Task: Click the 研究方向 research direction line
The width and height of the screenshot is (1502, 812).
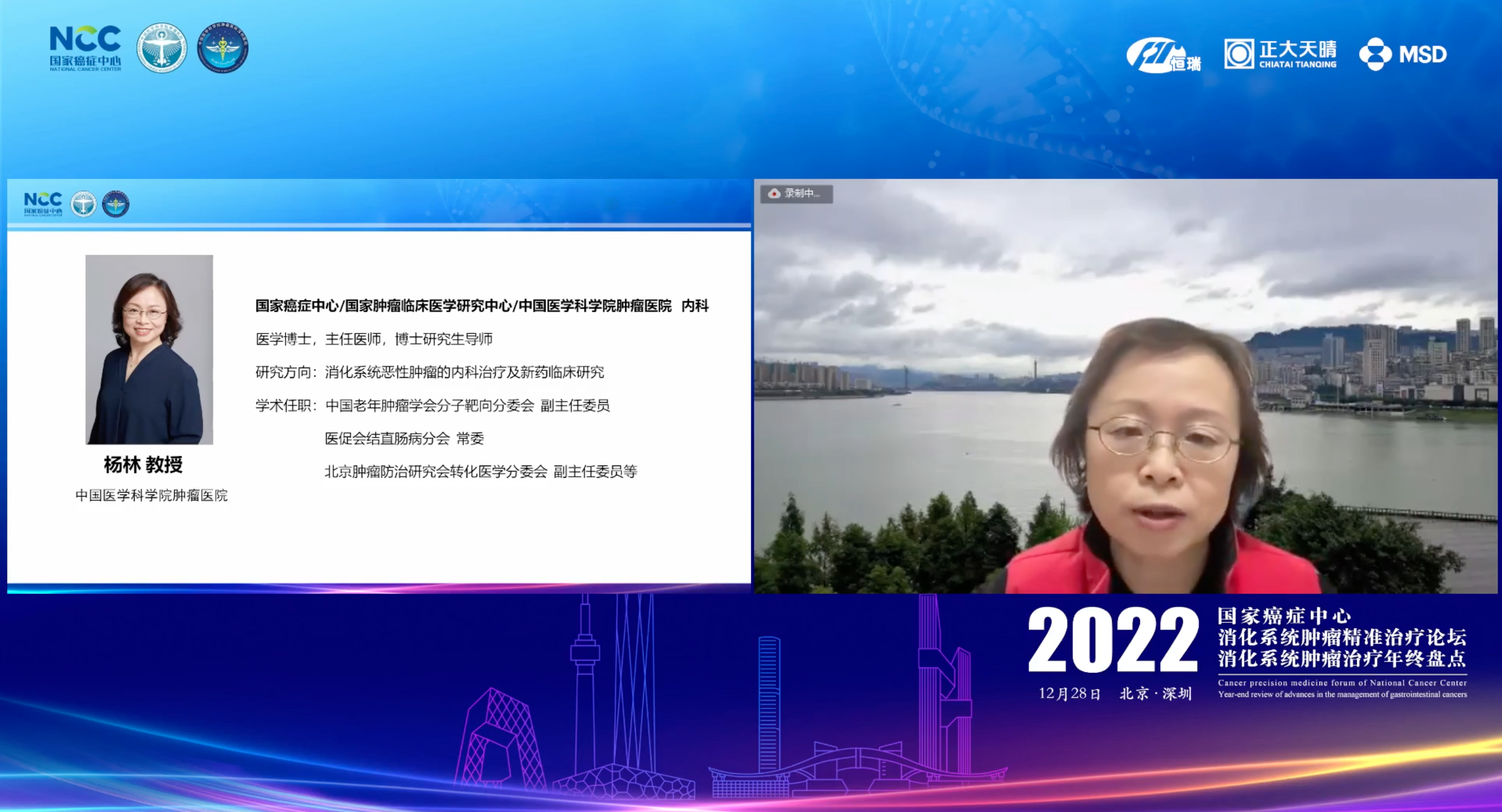Action: (x=429, y=372)
